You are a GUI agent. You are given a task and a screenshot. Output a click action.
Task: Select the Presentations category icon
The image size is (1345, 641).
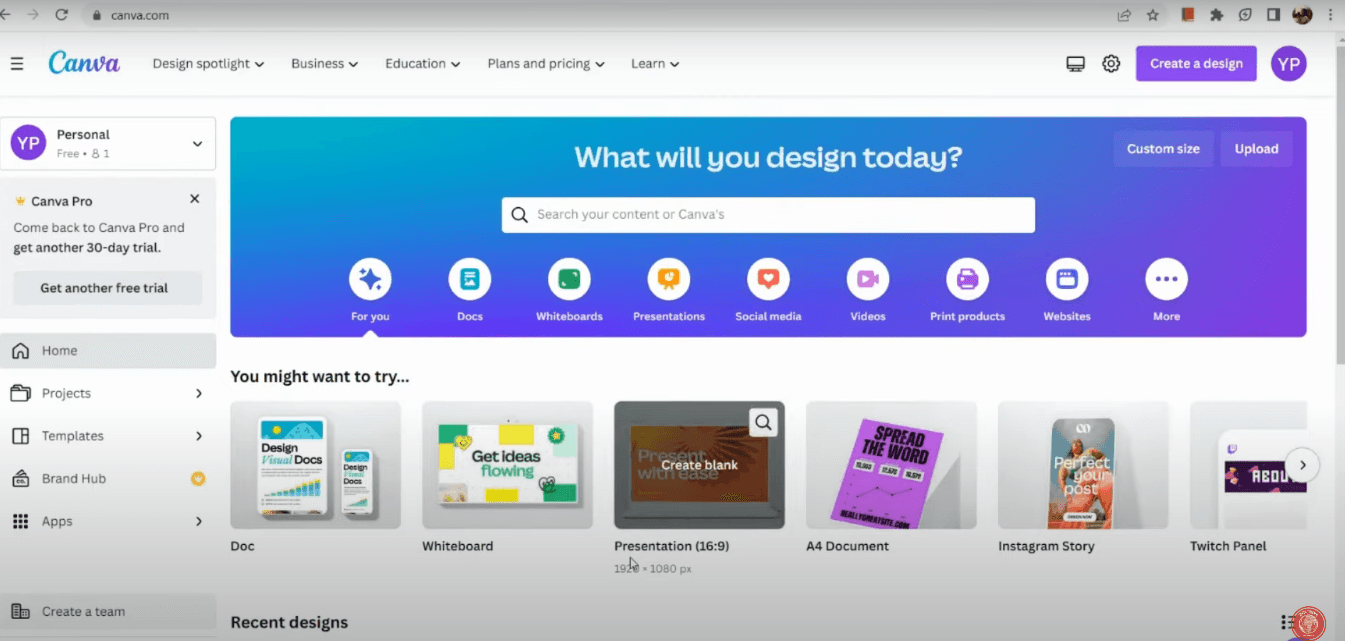point(668,279)
